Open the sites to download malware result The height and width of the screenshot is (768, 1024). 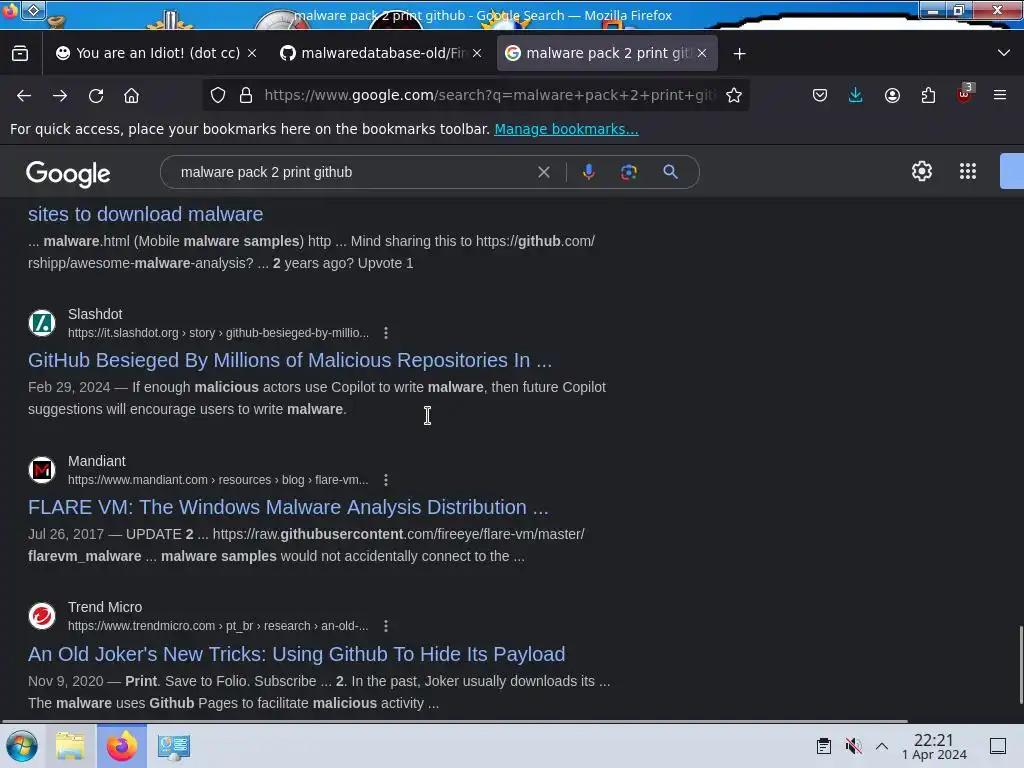coord(146,214)
